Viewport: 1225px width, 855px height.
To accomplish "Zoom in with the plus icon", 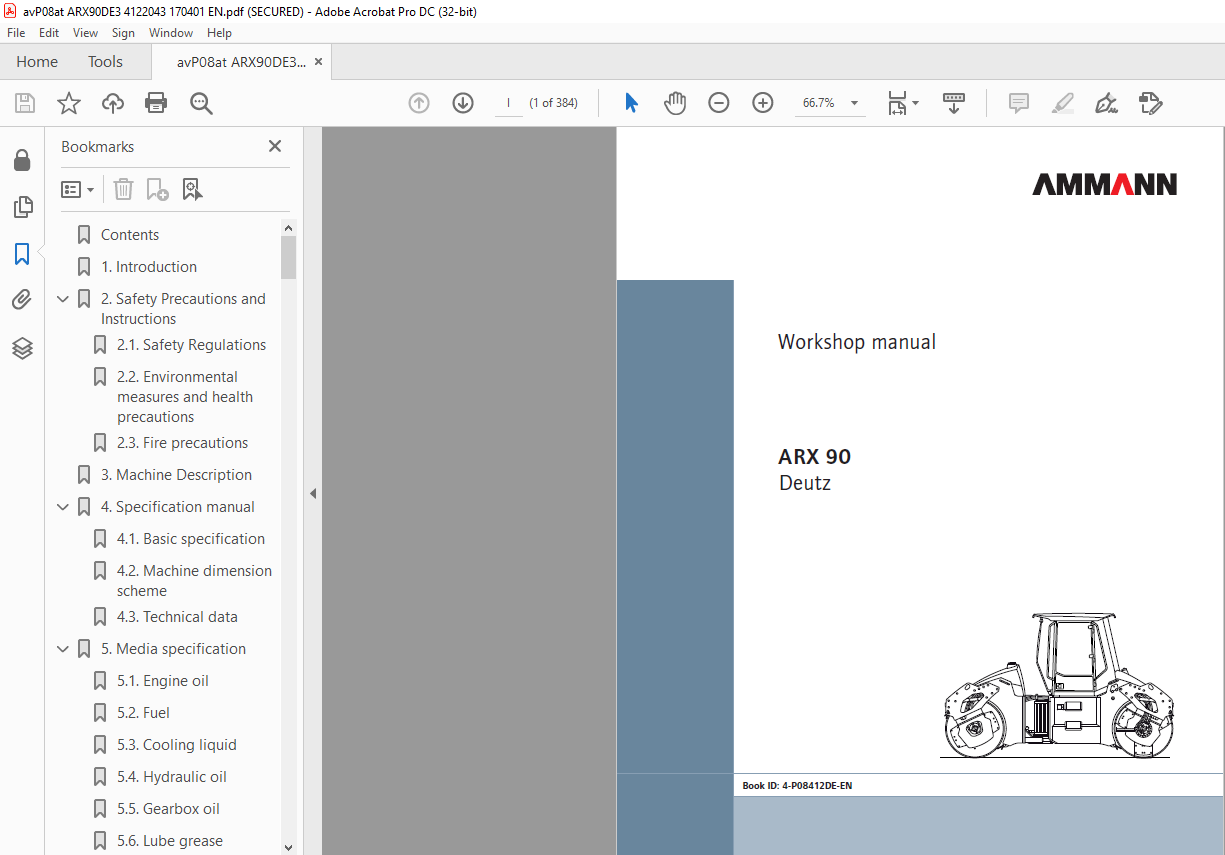I will click(763, 103).
